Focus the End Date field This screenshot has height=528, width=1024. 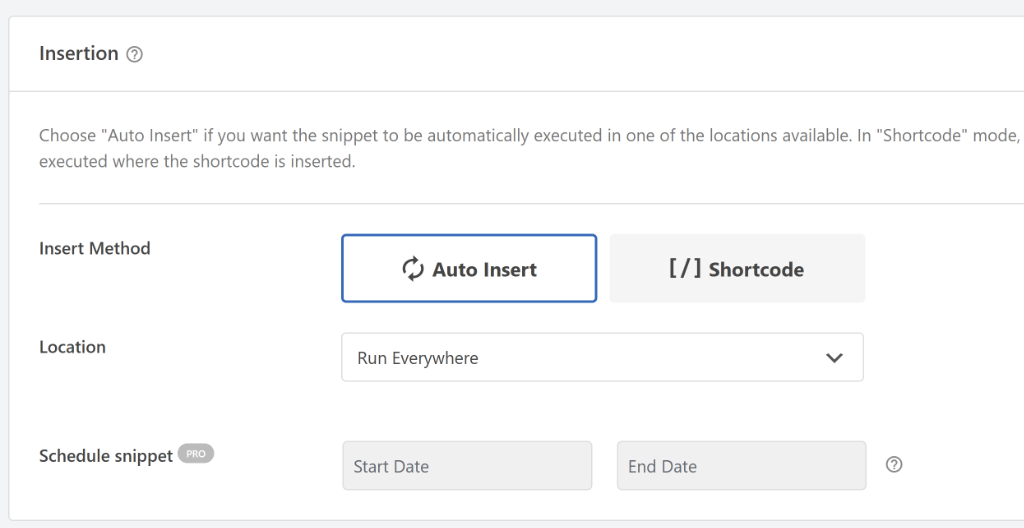click(x=742, y=466)
